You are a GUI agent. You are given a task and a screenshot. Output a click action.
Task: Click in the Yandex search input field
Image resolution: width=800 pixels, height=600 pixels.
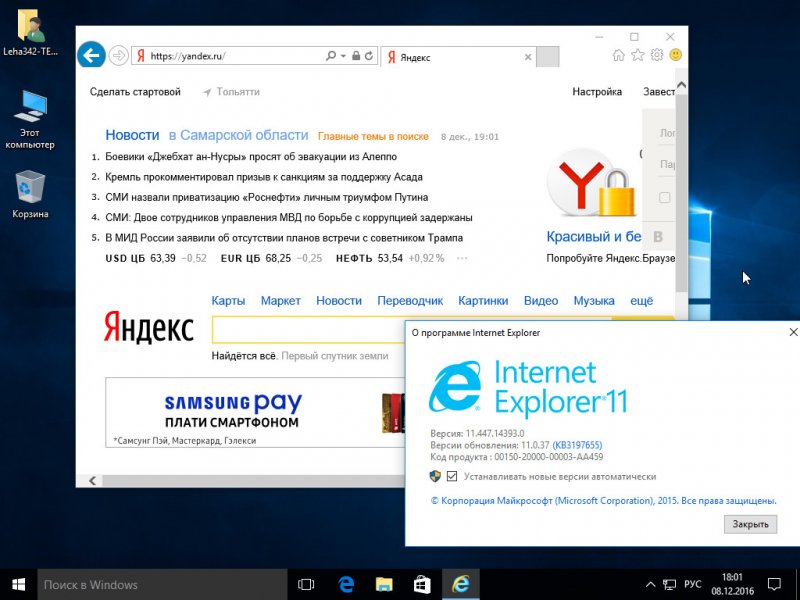[x=308, y=331]
